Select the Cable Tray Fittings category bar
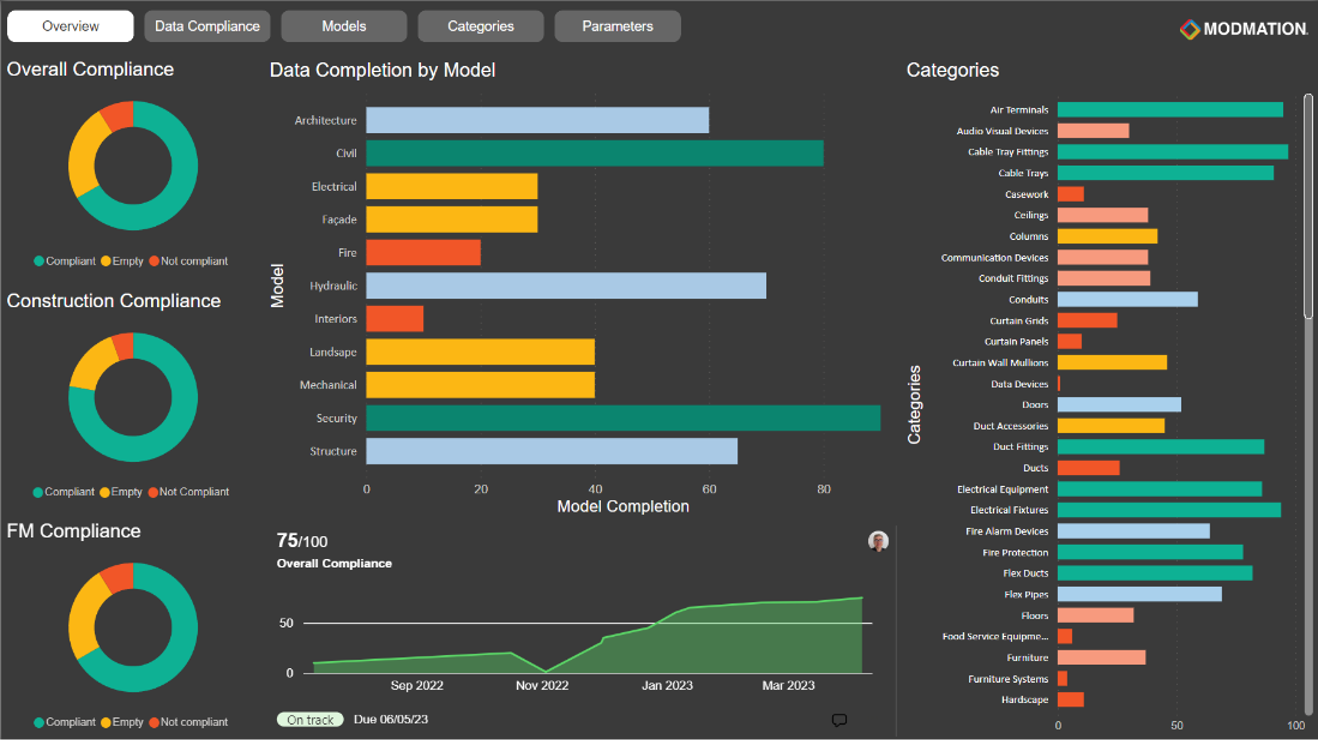The image size is (1320, 742). [1173, 152]
